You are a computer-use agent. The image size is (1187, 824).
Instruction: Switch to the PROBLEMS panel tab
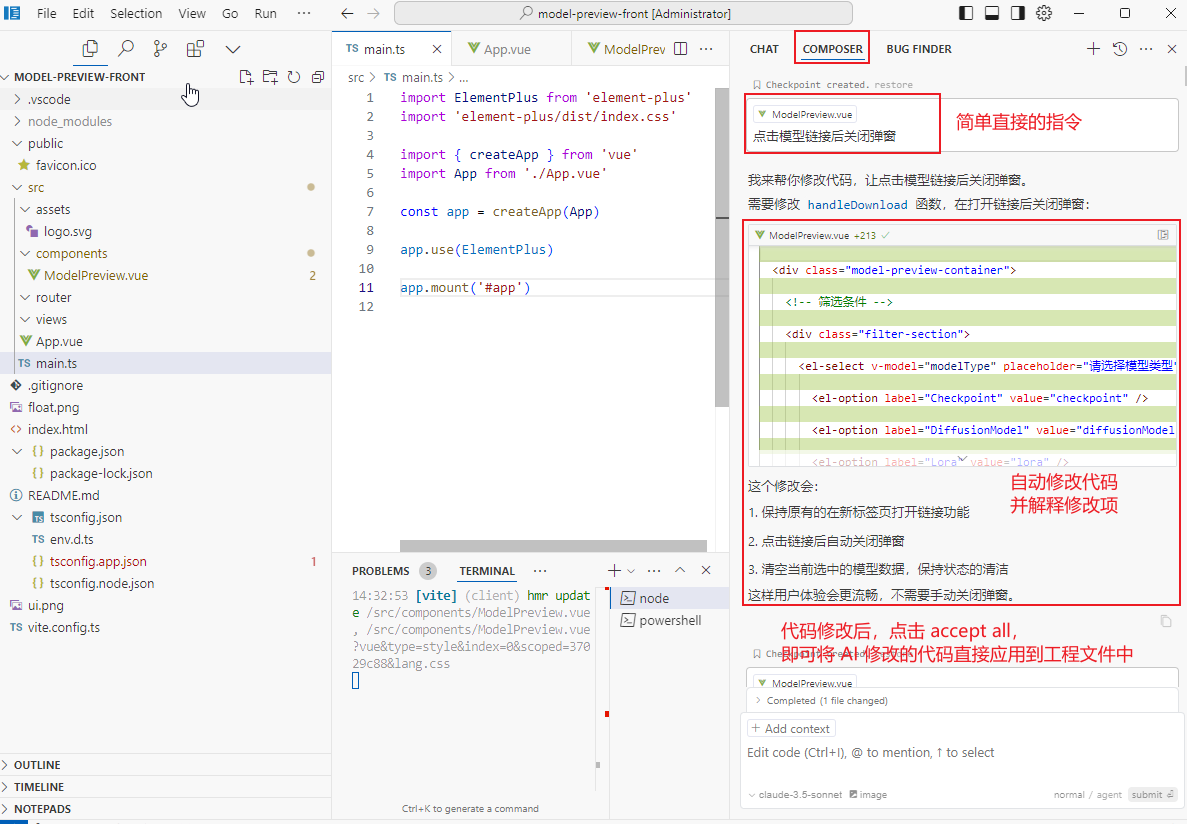point(381,570)
